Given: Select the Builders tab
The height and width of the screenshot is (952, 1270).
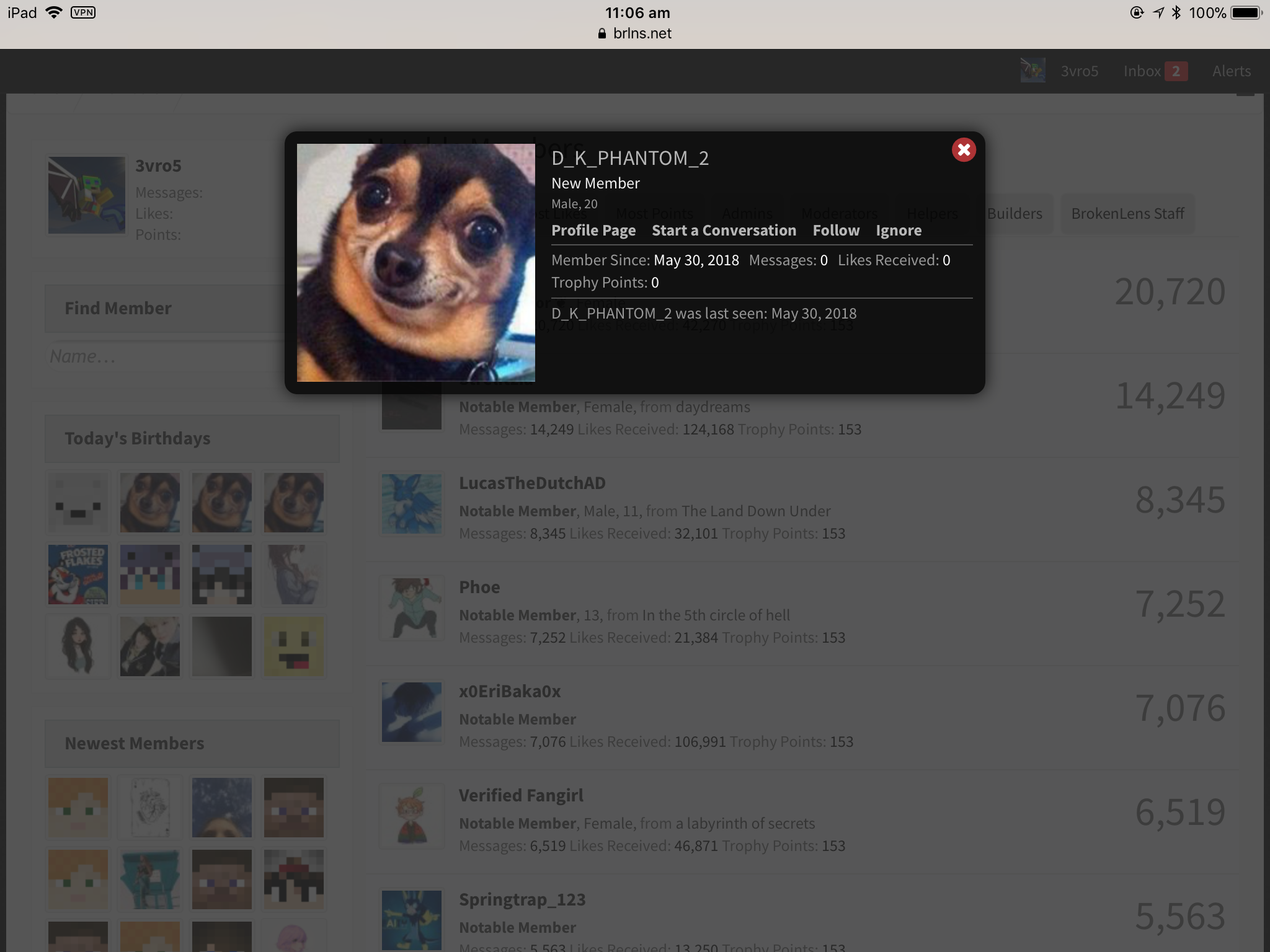Looking at the screenshot, I should [x=1015, y=214].
